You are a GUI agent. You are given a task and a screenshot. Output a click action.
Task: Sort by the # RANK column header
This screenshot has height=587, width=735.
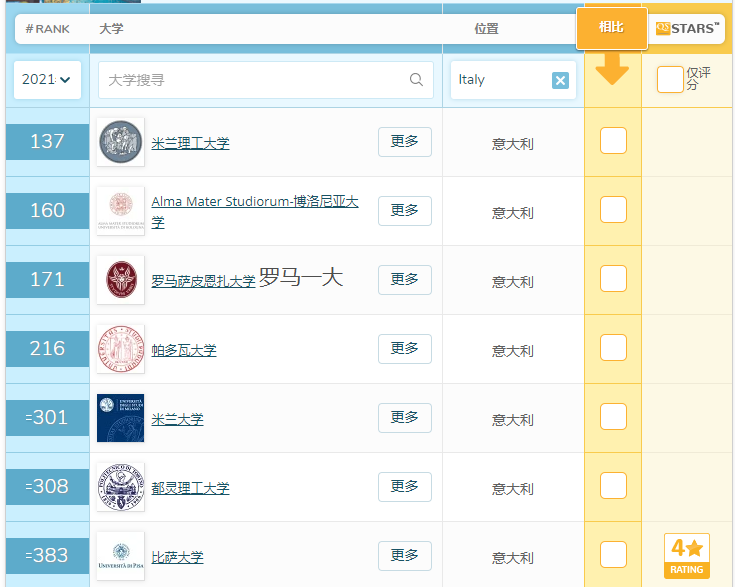[47, 29]
